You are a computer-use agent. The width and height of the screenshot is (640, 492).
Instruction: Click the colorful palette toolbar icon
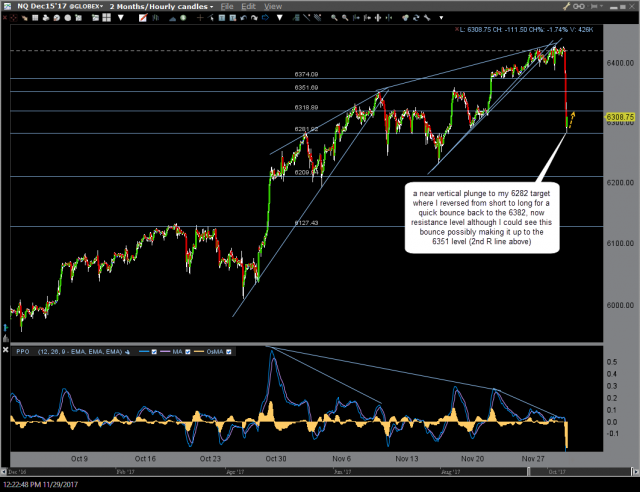[x=405, y=18]
